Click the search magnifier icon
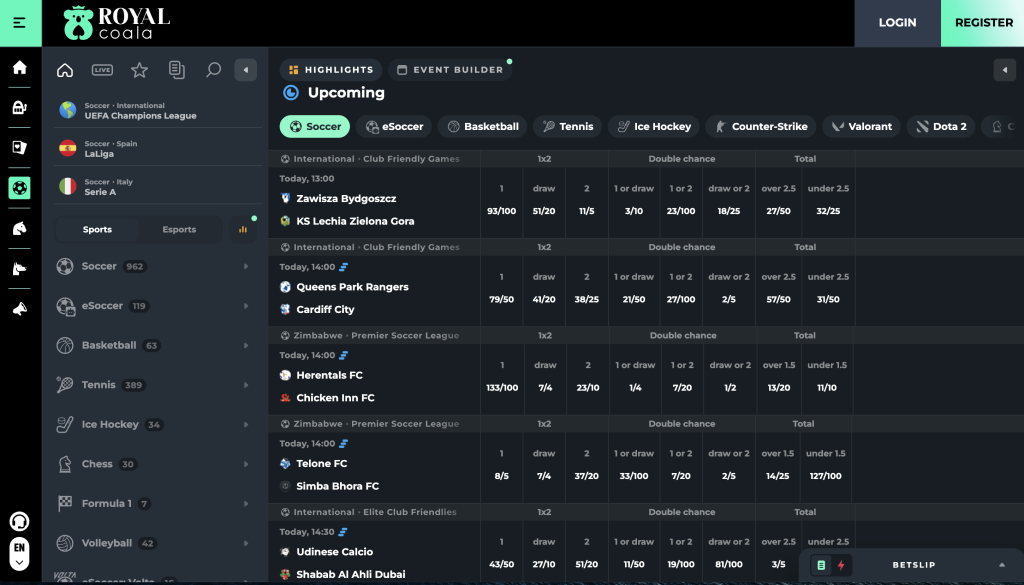Screen dimensions: 1024x585 click(x=212, y=70)
